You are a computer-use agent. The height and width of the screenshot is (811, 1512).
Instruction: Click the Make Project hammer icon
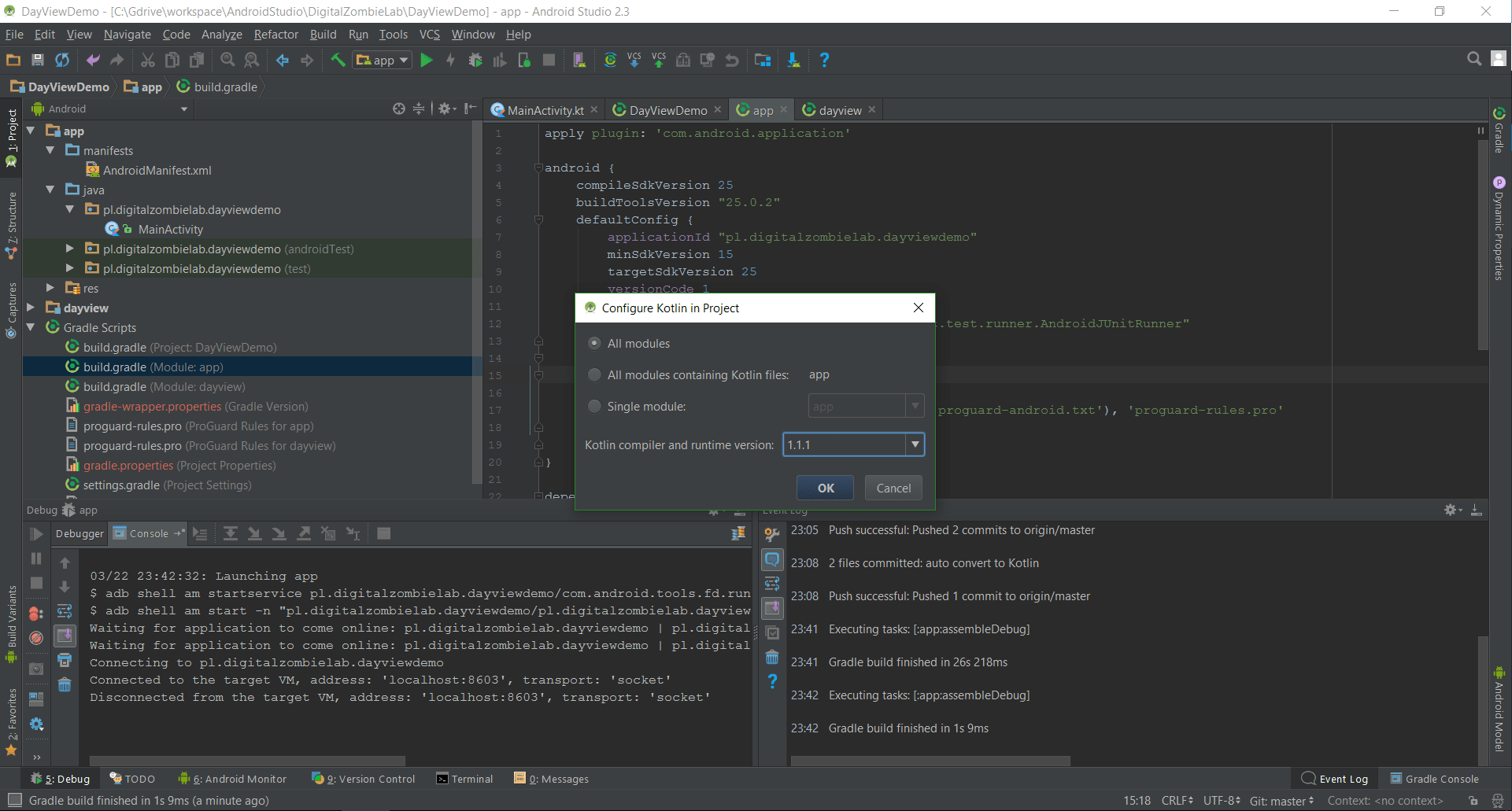pos(338,60)
